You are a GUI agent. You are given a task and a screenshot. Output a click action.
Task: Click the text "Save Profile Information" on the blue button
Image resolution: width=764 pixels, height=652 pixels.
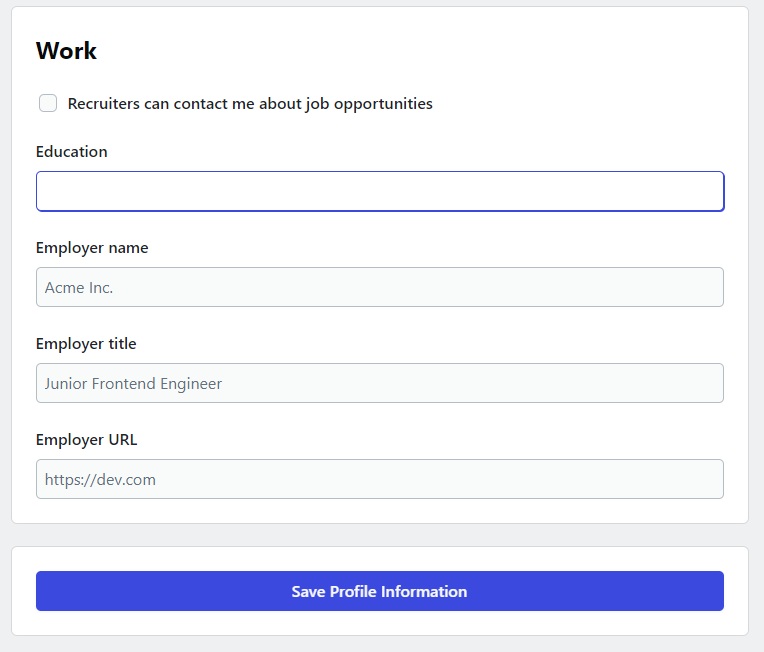(379, 591)
